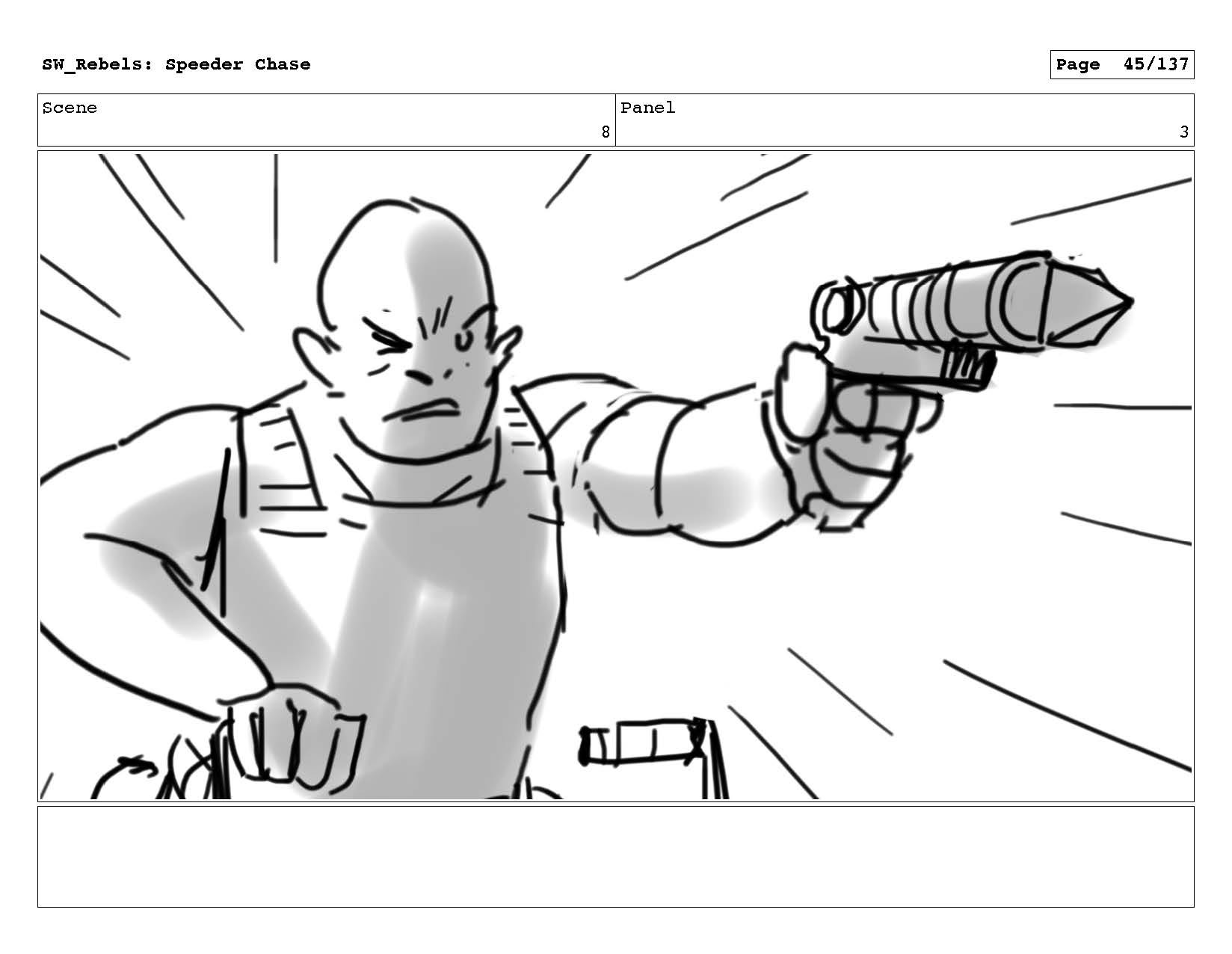Image resolution: width=1232 pixels, height=954 pixels.
Task: Click the title 'SW_Rebels: Speeder Chase'
Action: (x=176, y=64)
